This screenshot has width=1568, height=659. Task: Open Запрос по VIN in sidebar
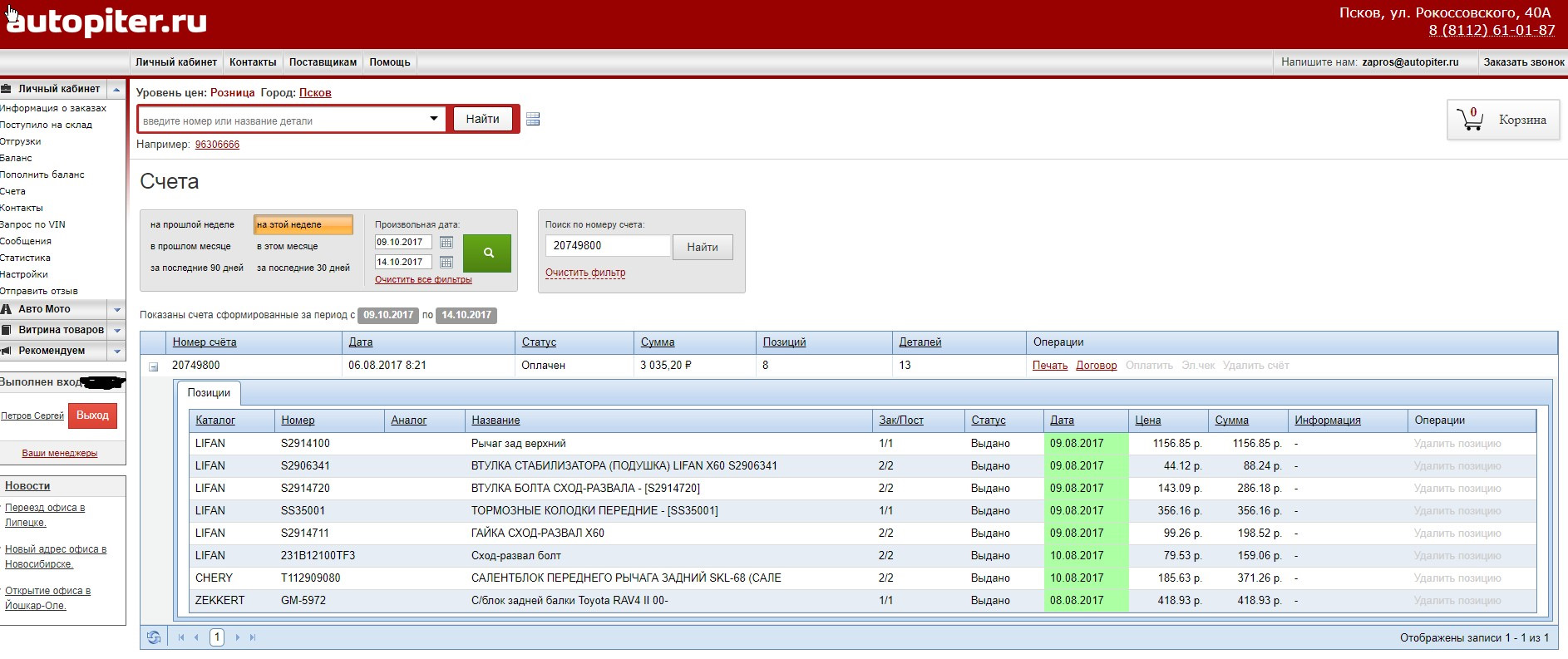point(32,224)
